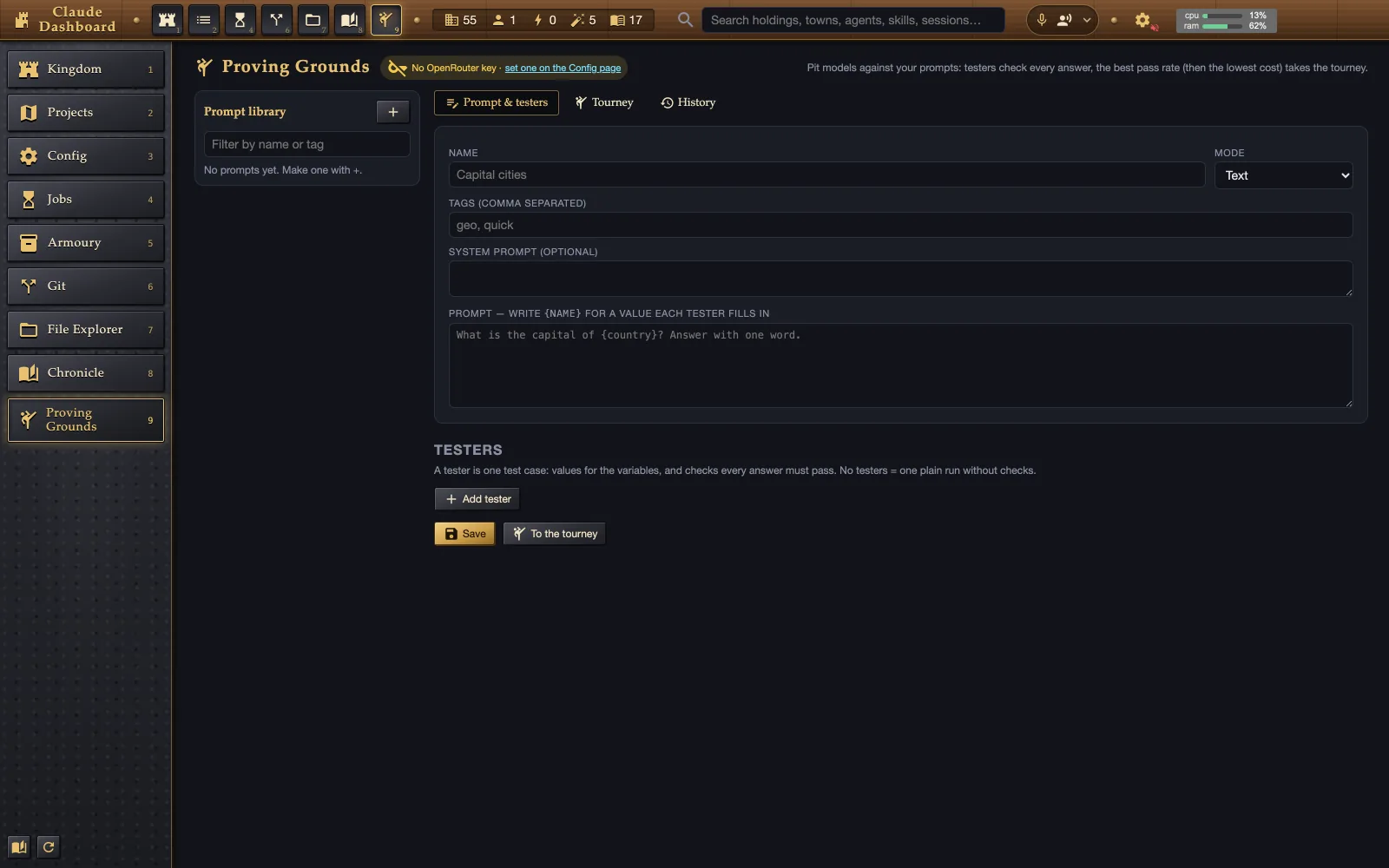
Task: Click the Save button
Action: pos(464,534)
